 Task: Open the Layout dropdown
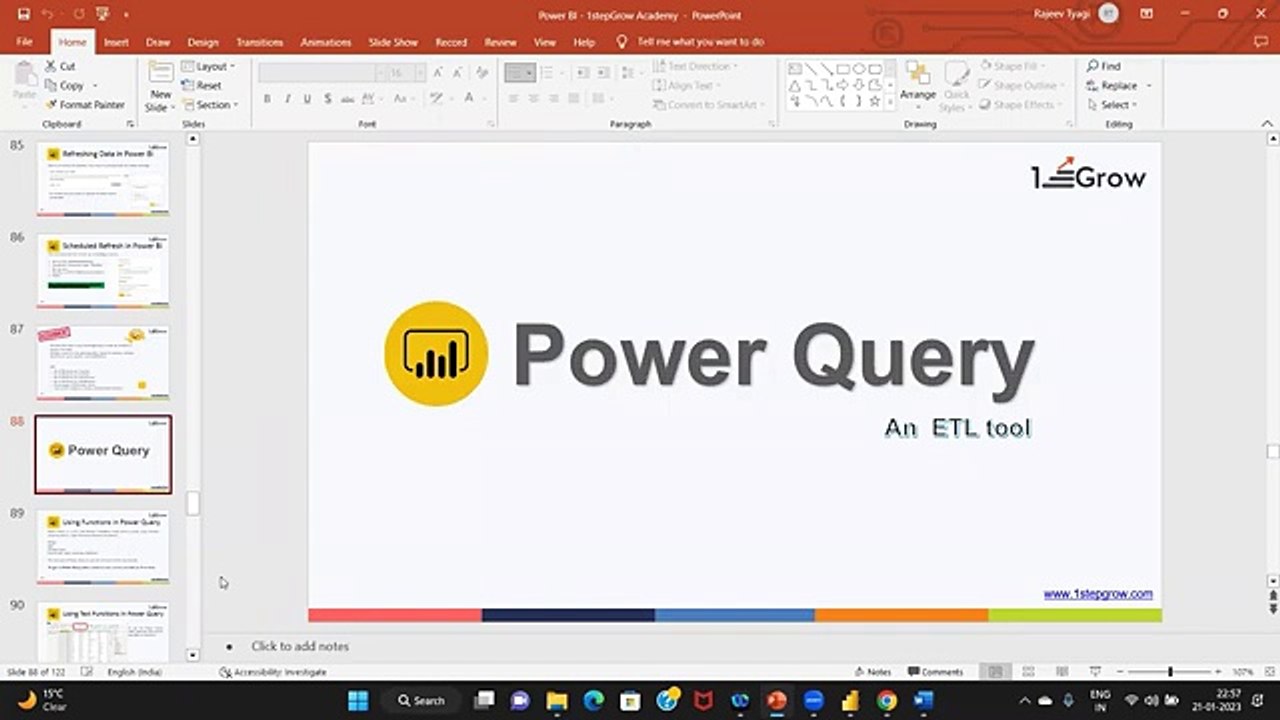coord(209,66)
